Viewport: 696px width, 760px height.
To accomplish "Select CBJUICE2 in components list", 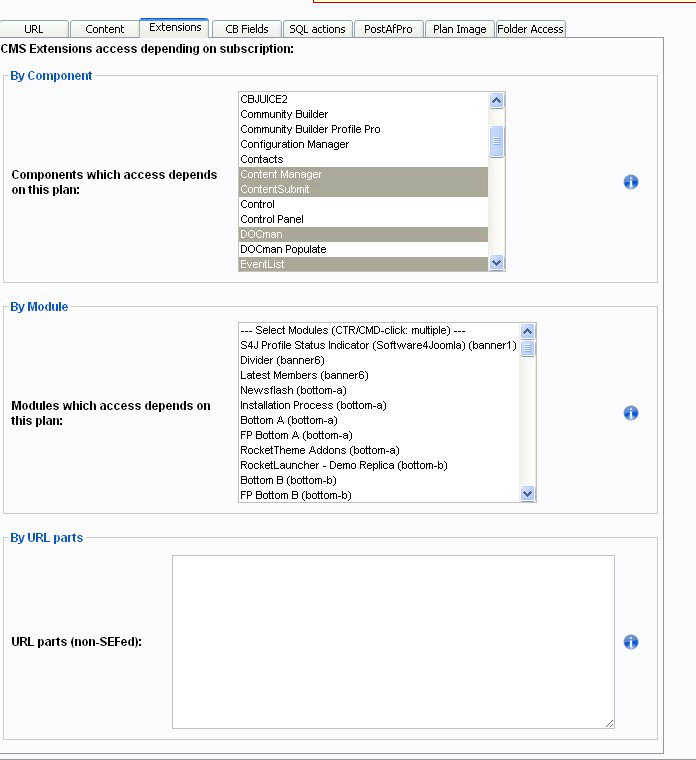I will [x=364, y=99].
